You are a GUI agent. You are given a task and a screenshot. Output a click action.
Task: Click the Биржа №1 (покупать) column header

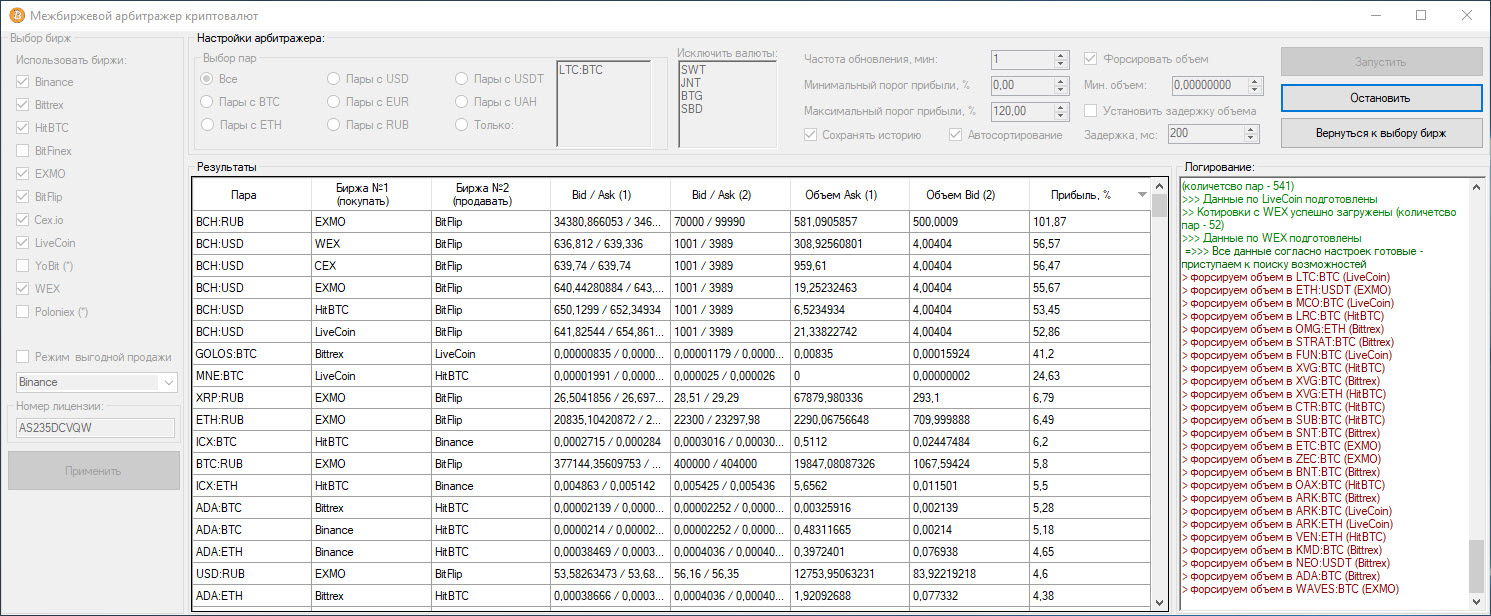[x=371, y=196]
